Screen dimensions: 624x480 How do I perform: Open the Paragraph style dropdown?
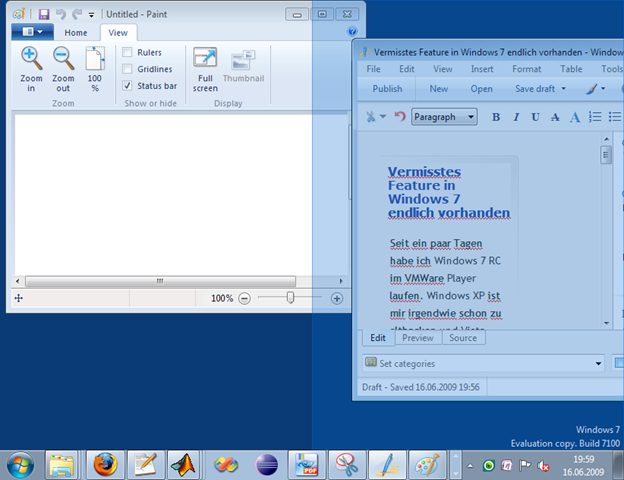(x=444, y=117)
